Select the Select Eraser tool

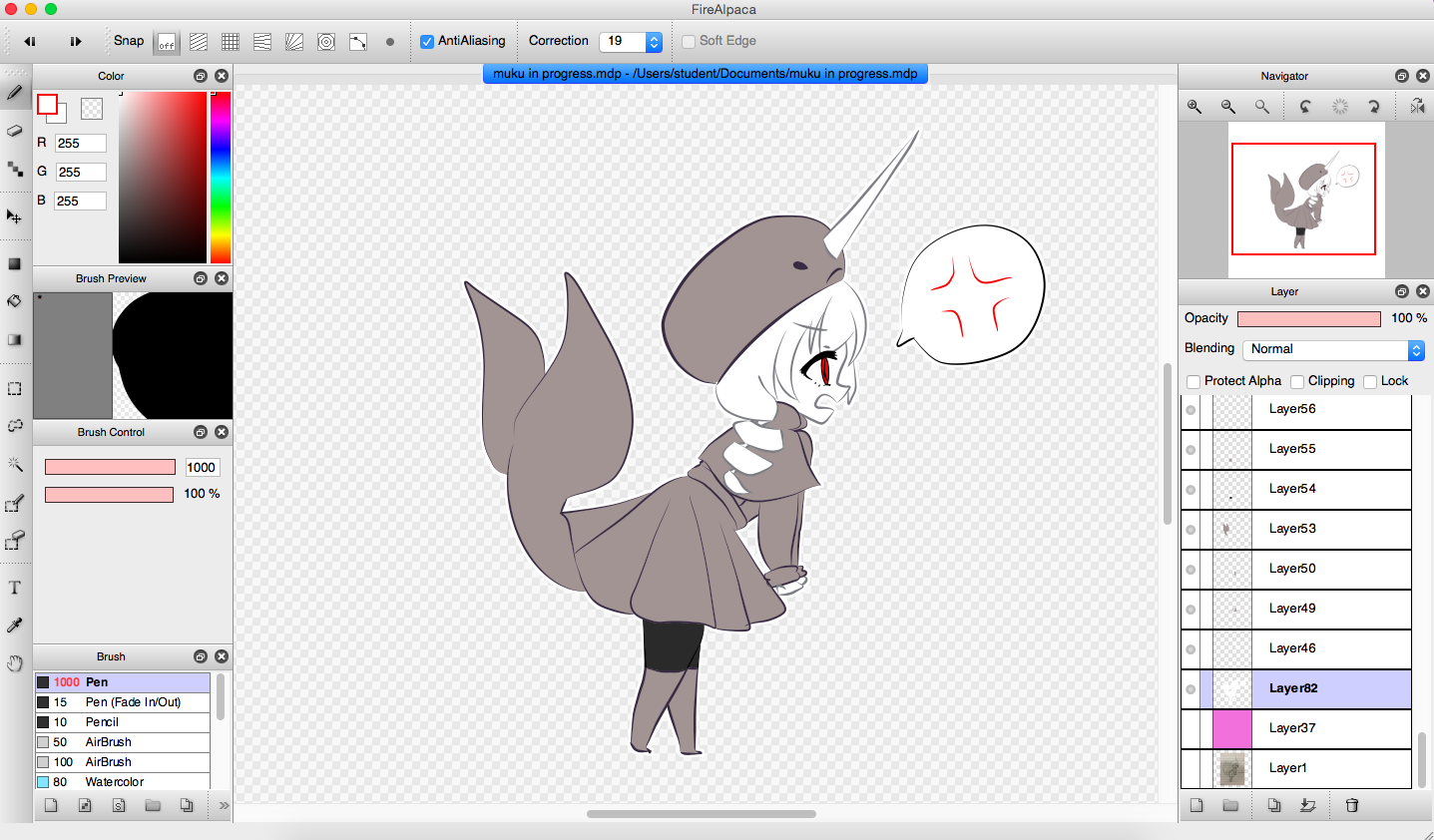[x=15, y=542]
